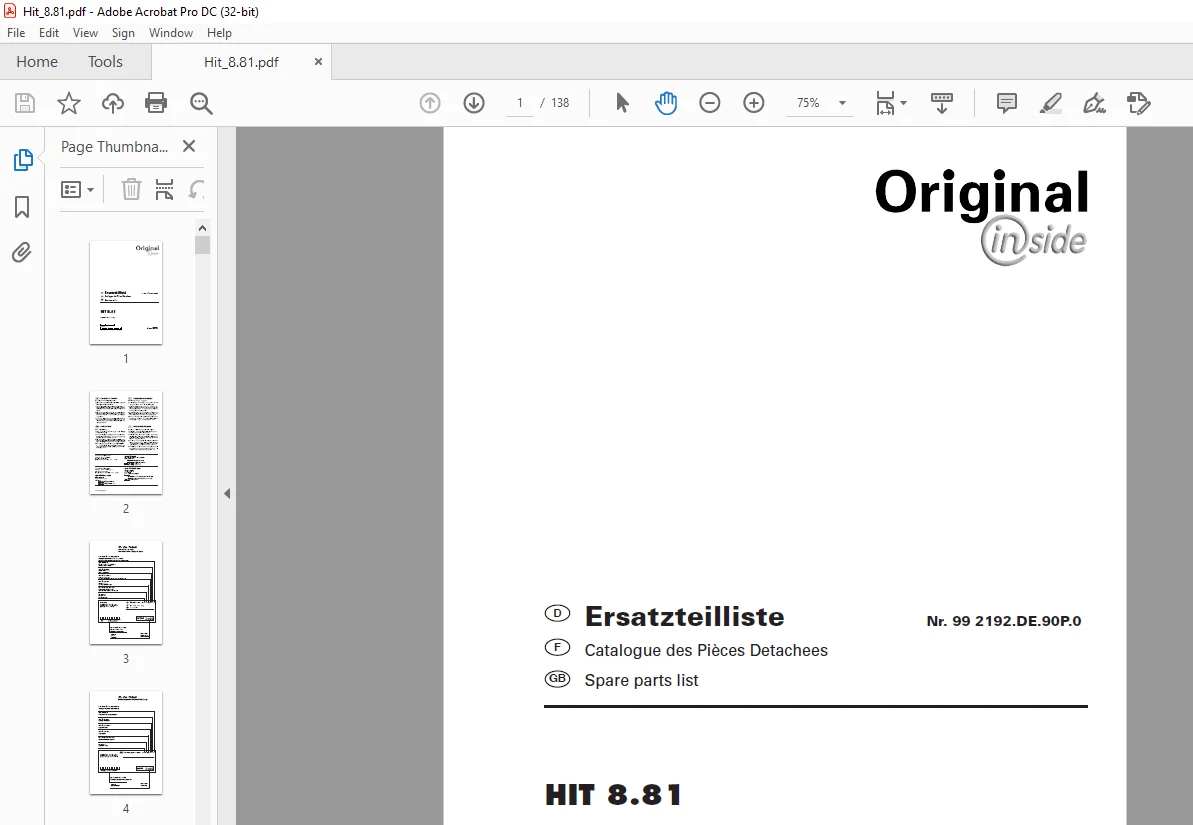Open fit page options icon

[885, 103]
